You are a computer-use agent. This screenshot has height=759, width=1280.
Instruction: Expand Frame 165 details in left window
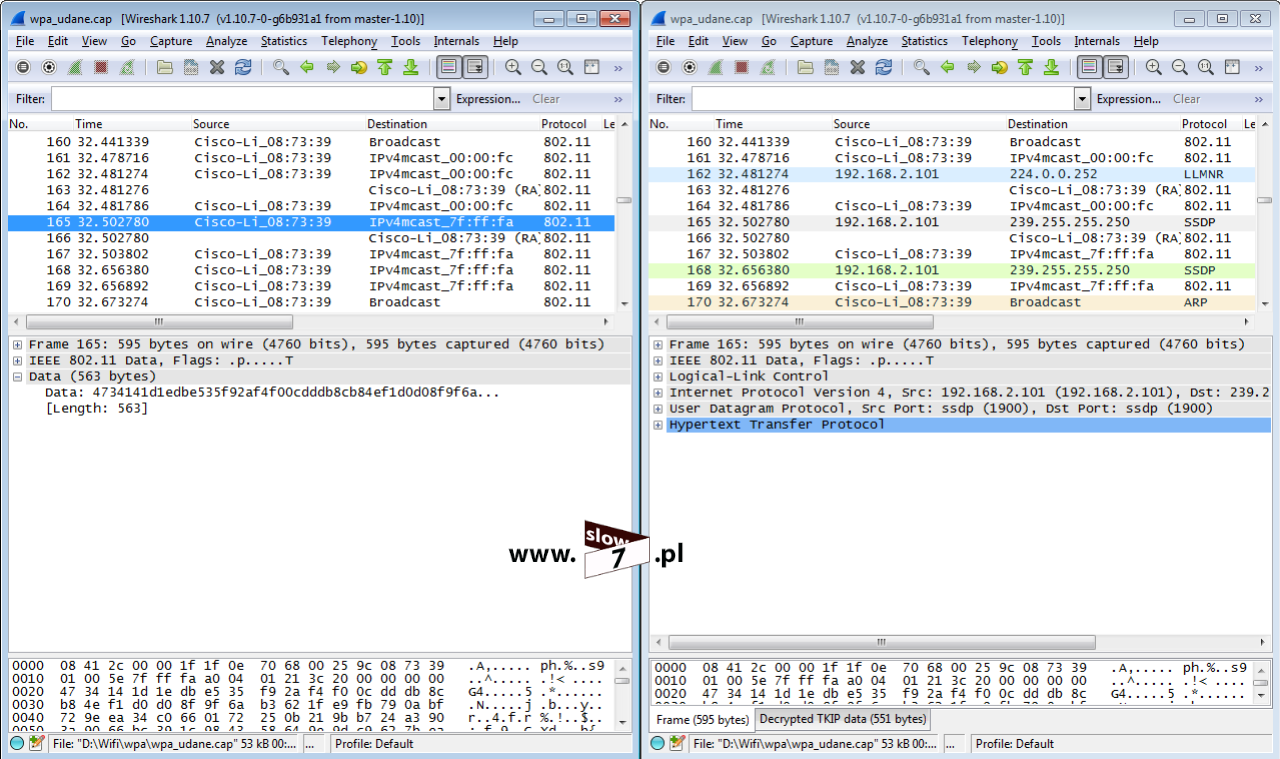coord(18,344)
